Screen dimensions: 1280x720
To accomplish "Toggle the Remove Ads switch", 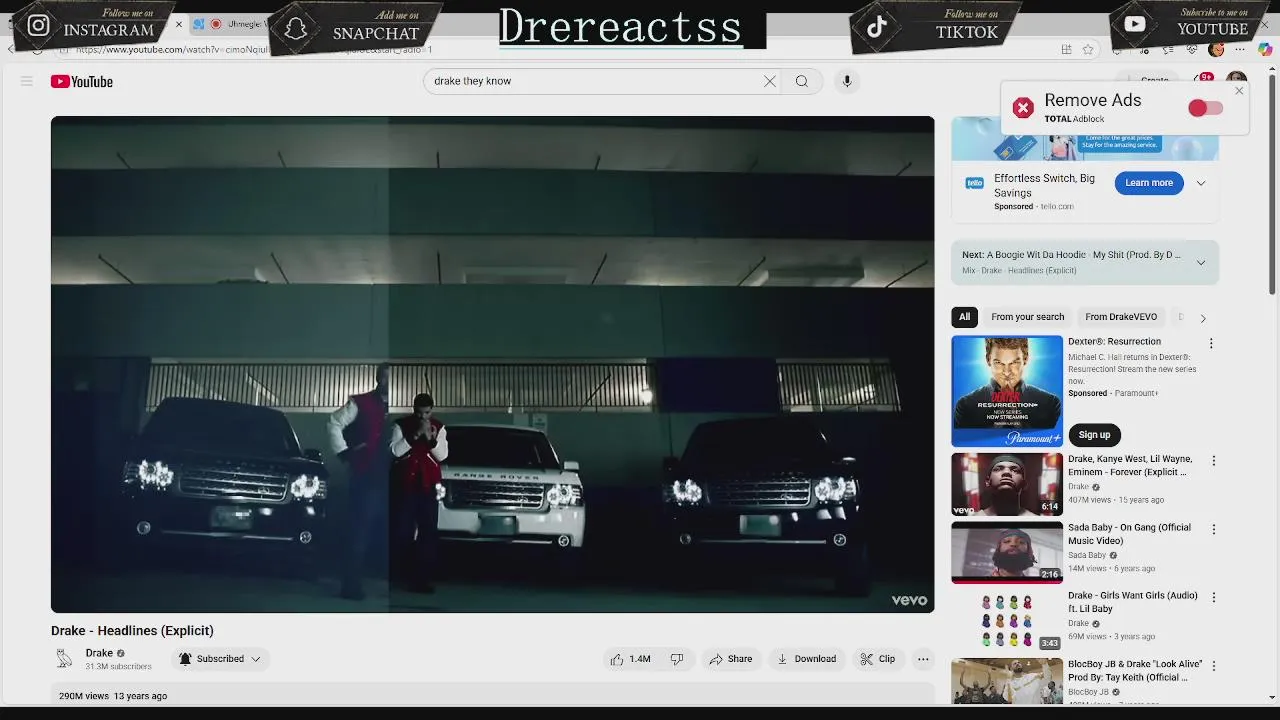I will coord(1205,108).
